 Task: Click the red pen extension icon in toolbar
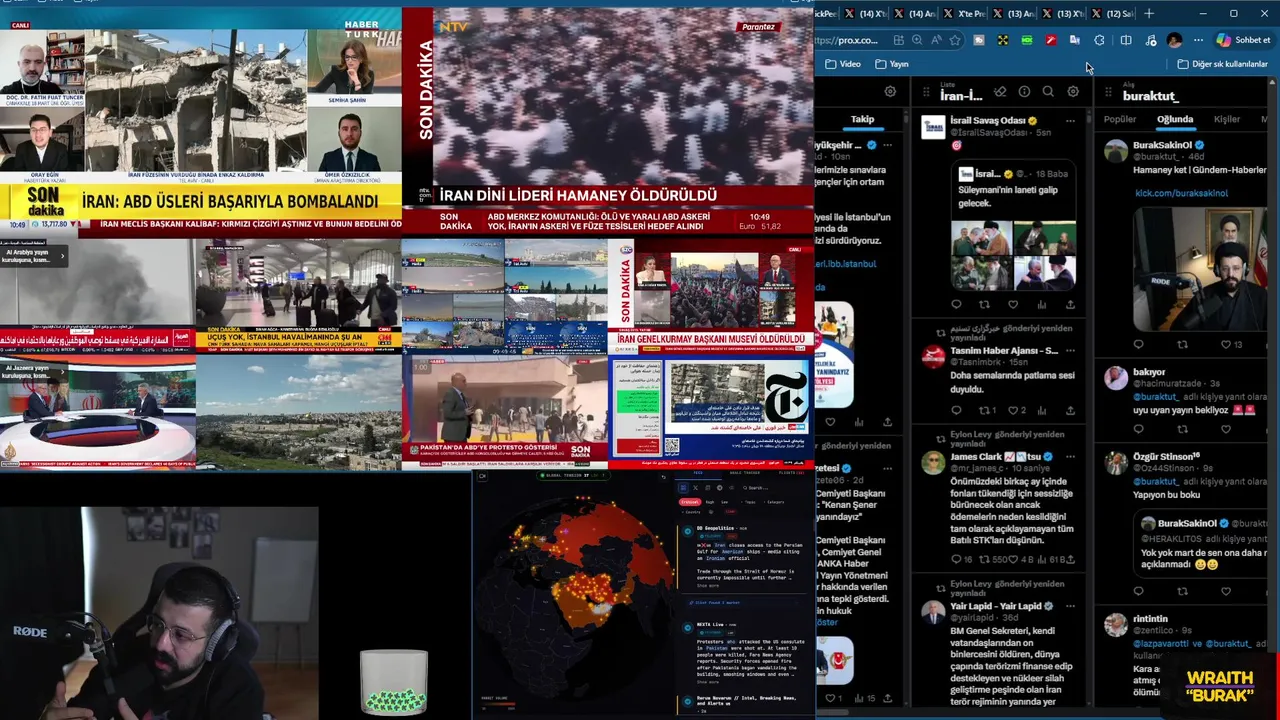coord(1051,40)
